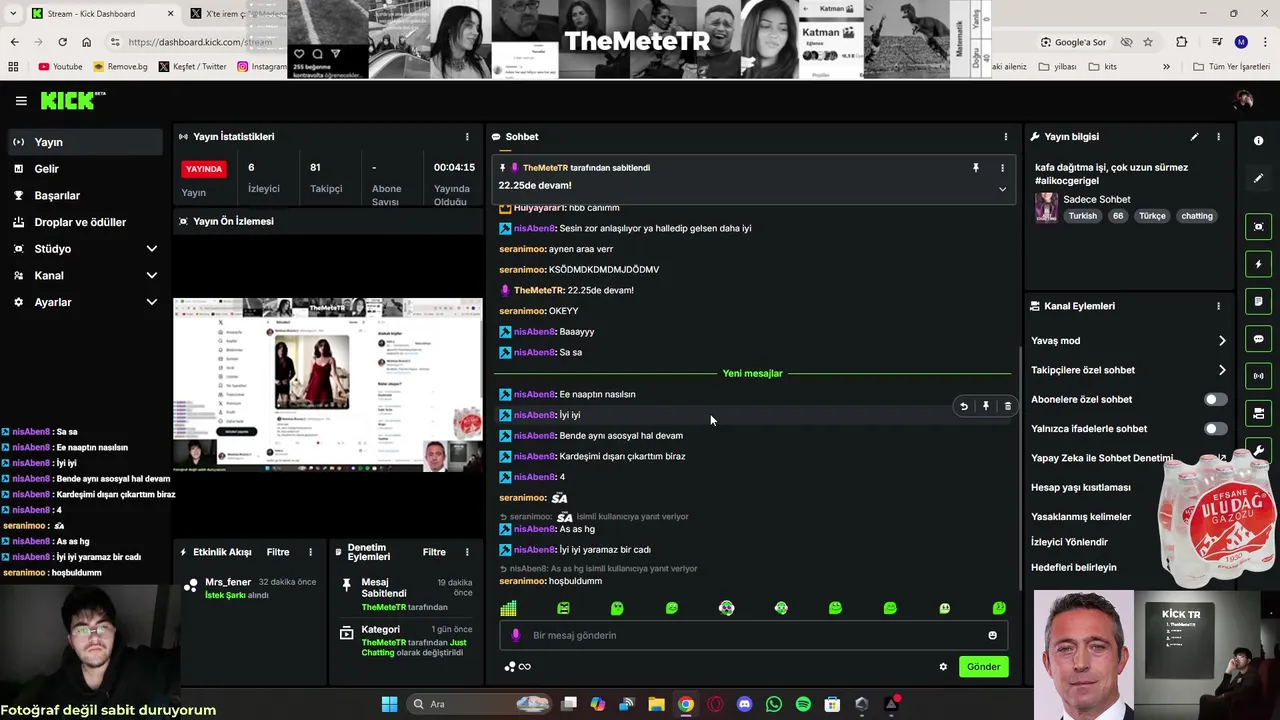
Task: Open Filtre in Denetim Eylemleri panel
Action: pos(434,552)
